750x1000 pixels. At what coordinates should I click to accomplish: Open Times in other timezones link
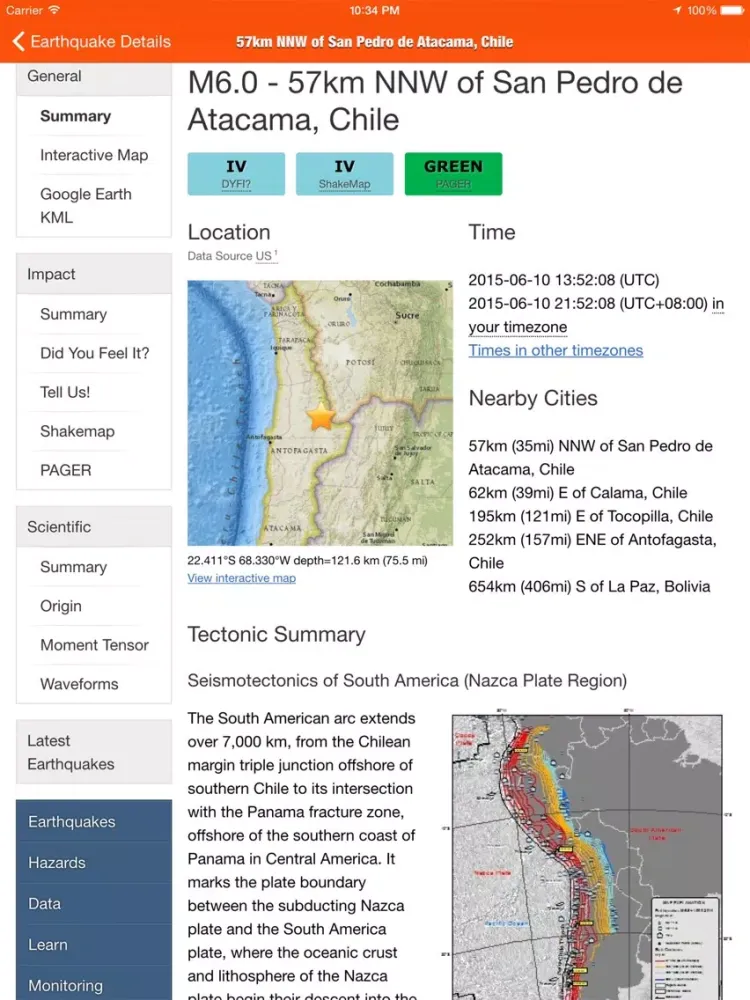(555, 350)
